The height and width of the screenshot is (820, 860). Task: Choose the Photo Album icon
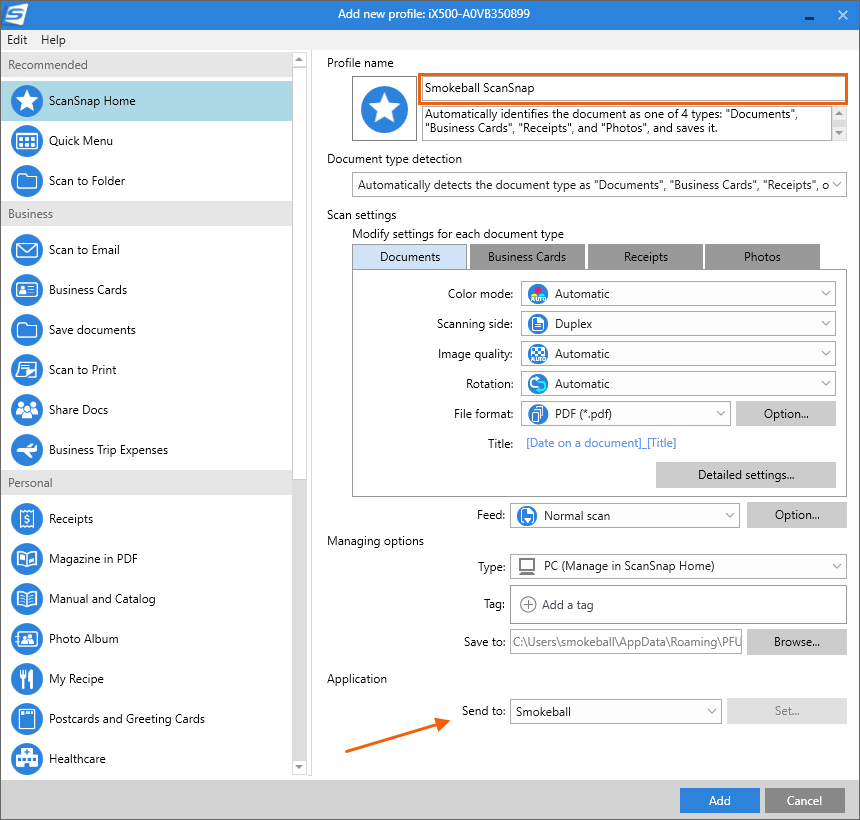26,639
